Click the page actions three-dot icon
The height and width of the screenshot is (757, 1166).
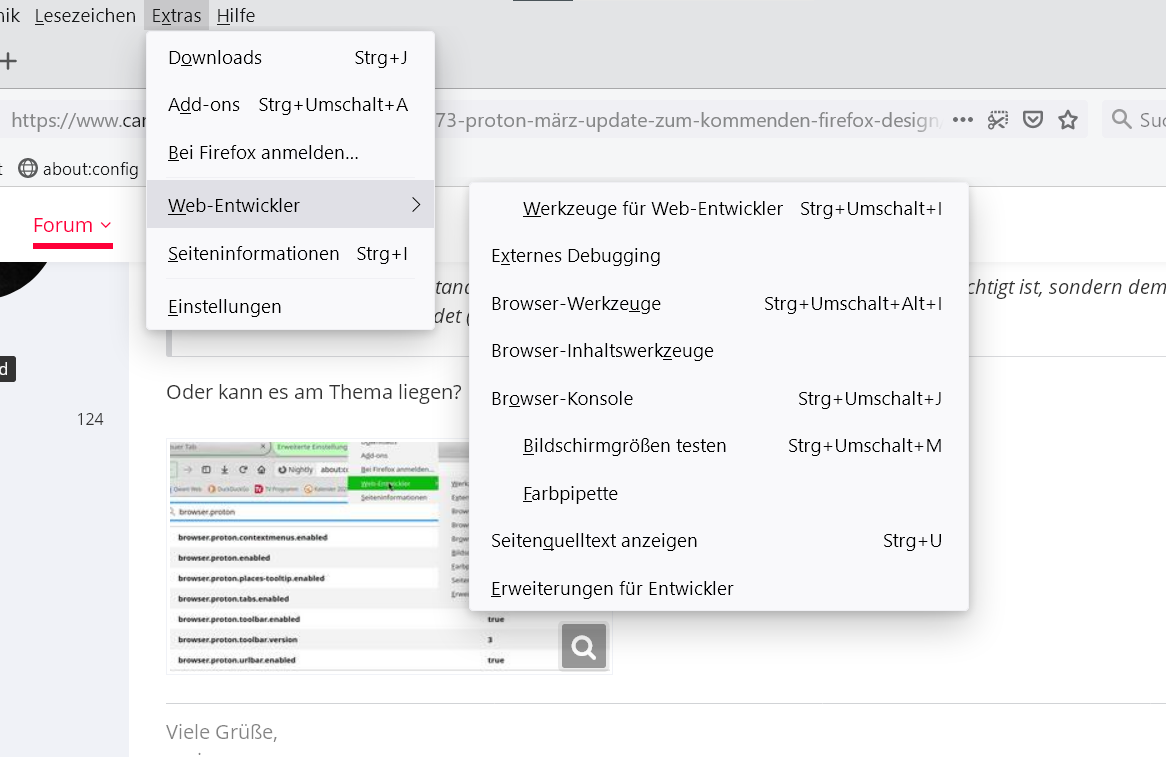click(962, 120)
